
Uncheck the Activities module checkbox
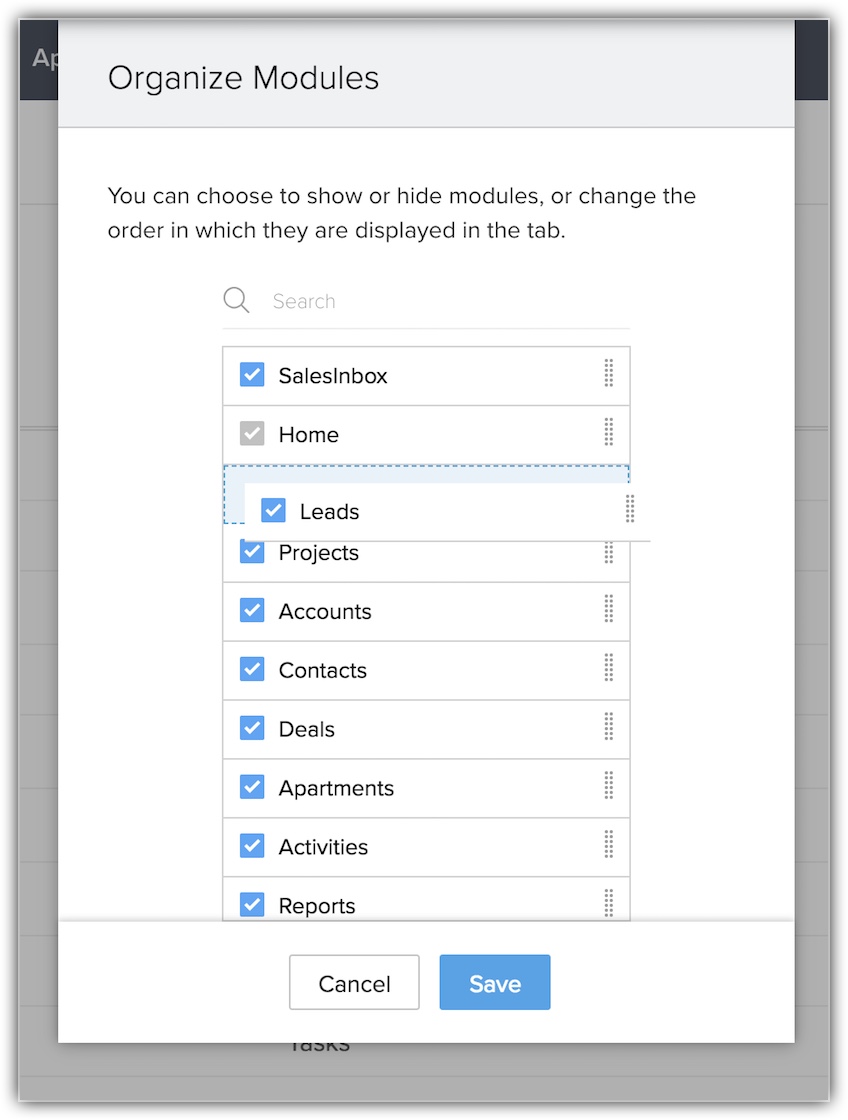[252, 847]
